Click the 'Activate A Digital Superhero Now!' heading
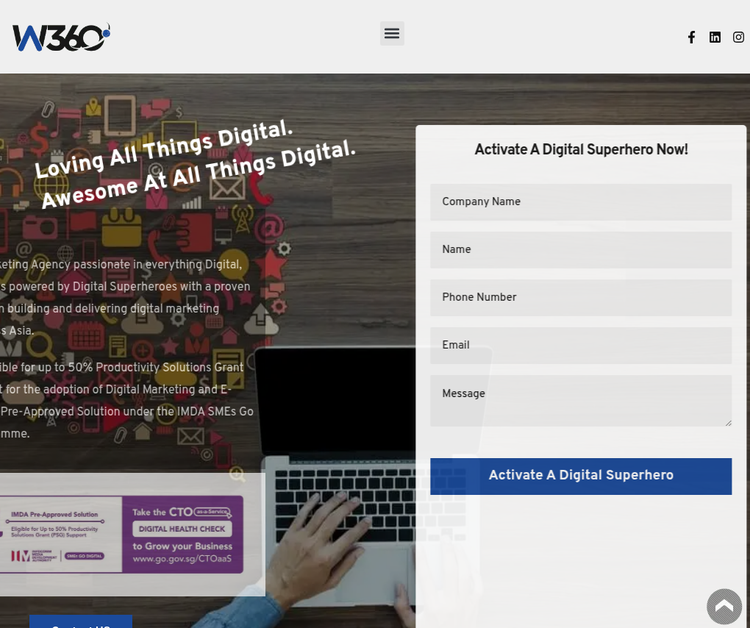The image size is (750, 628). (581, 150)
